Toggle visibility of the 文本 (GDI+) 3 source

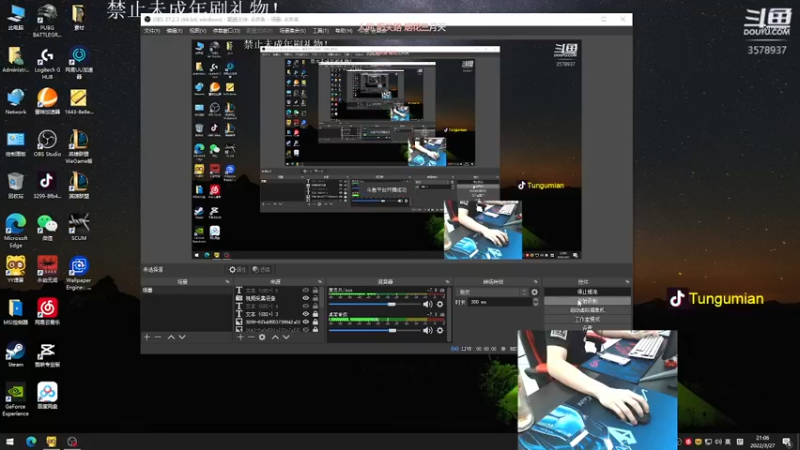(306, 314)
